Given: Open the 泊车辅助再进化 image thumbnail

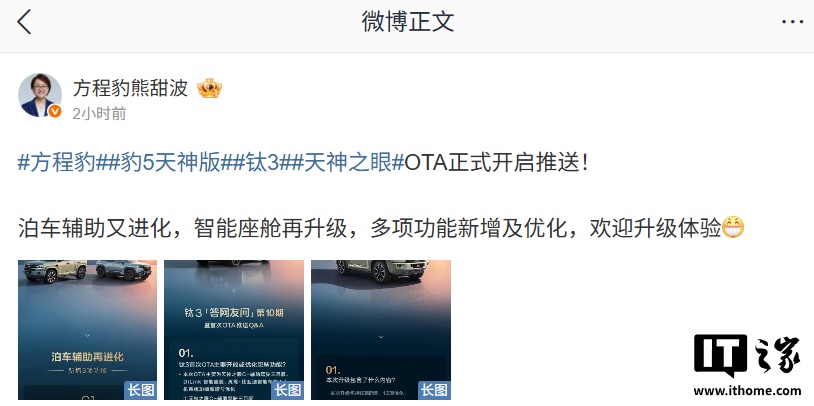Looking at the screenshot, I should (x=87, y=330).
